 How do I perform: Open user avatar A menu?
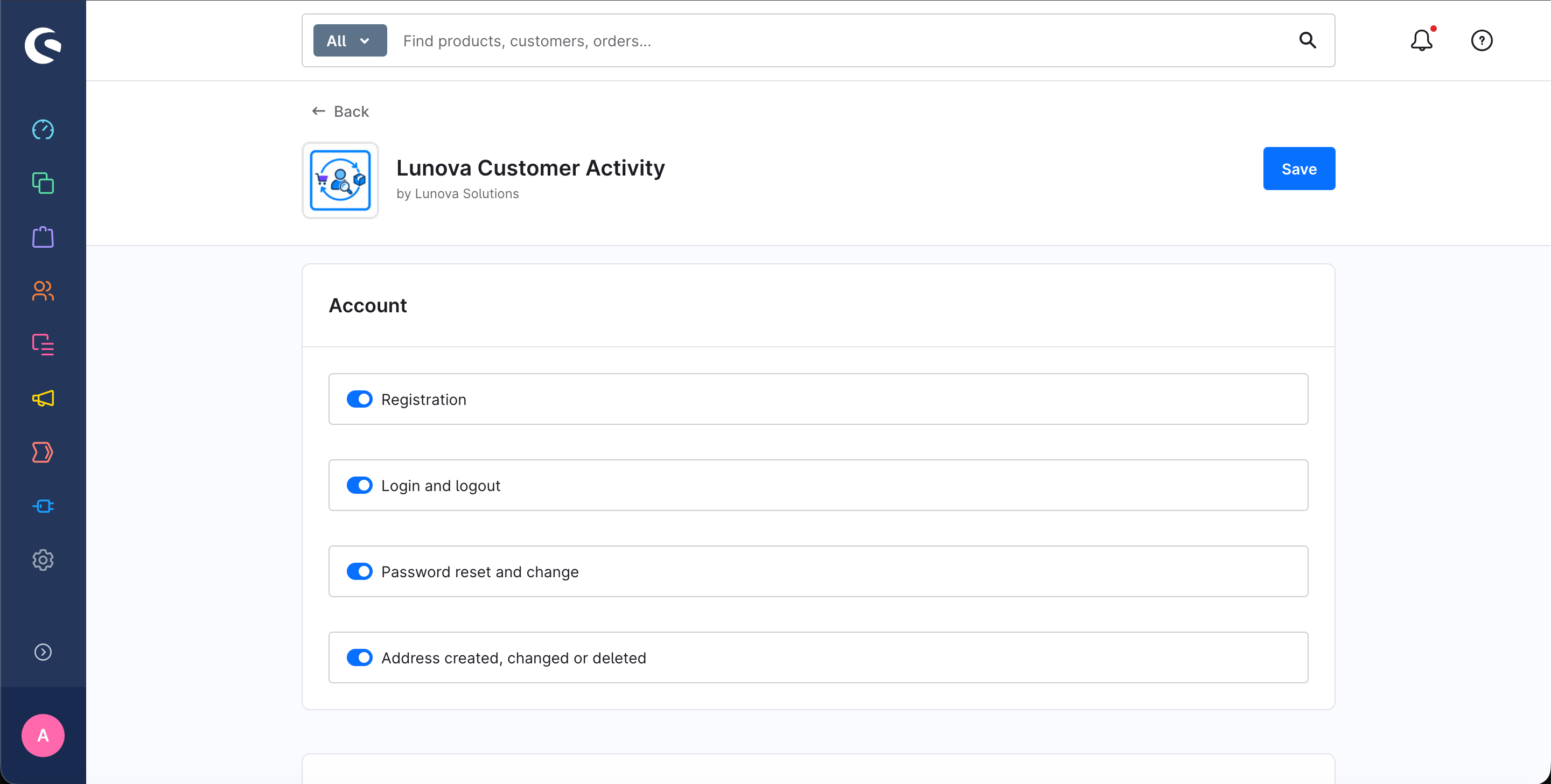pyautogui.click(x=43, y=735)
